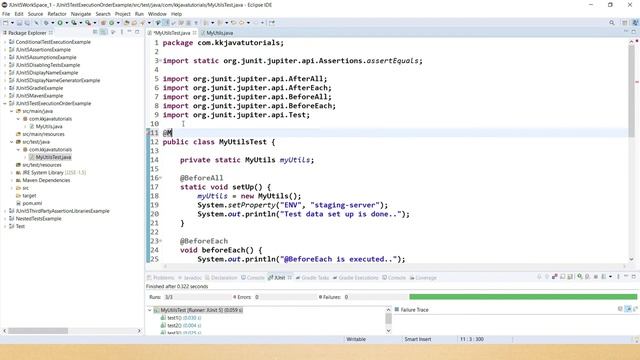This screenshot has width=640, height=360.
Task: Click Show Stack Trace in Console icon
Action: (x=620, y=309)
